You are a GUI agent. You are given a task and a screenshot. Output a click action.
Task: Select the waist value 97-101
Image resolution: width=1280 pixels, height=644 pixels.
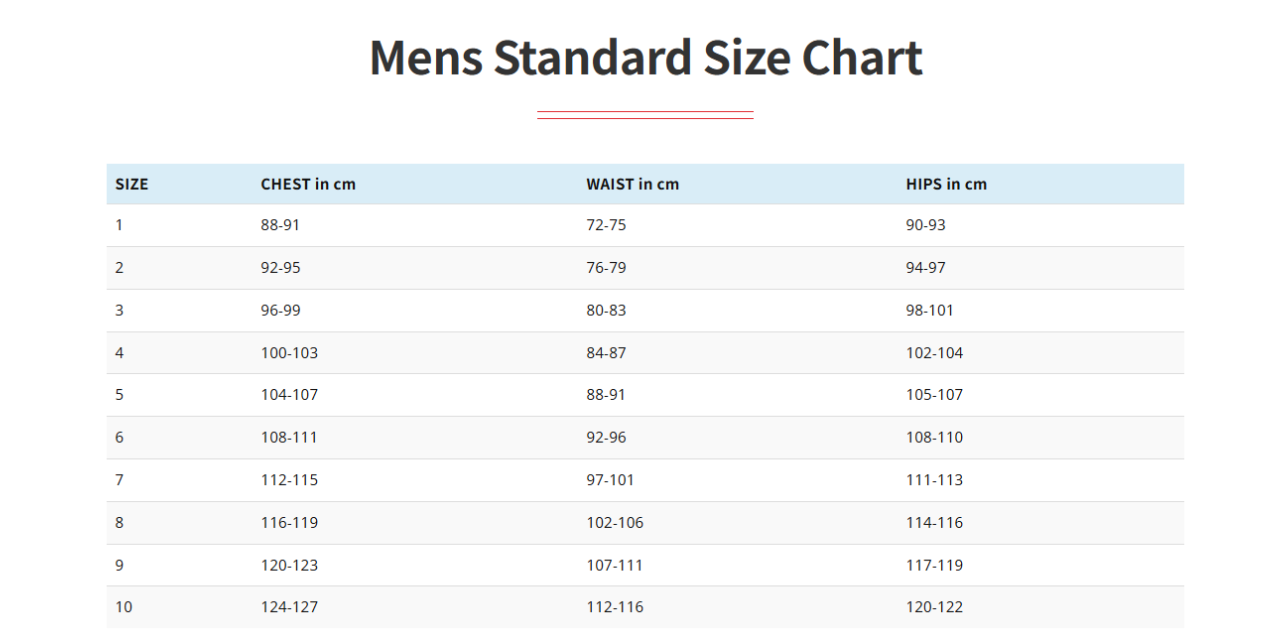pos(610,480)
